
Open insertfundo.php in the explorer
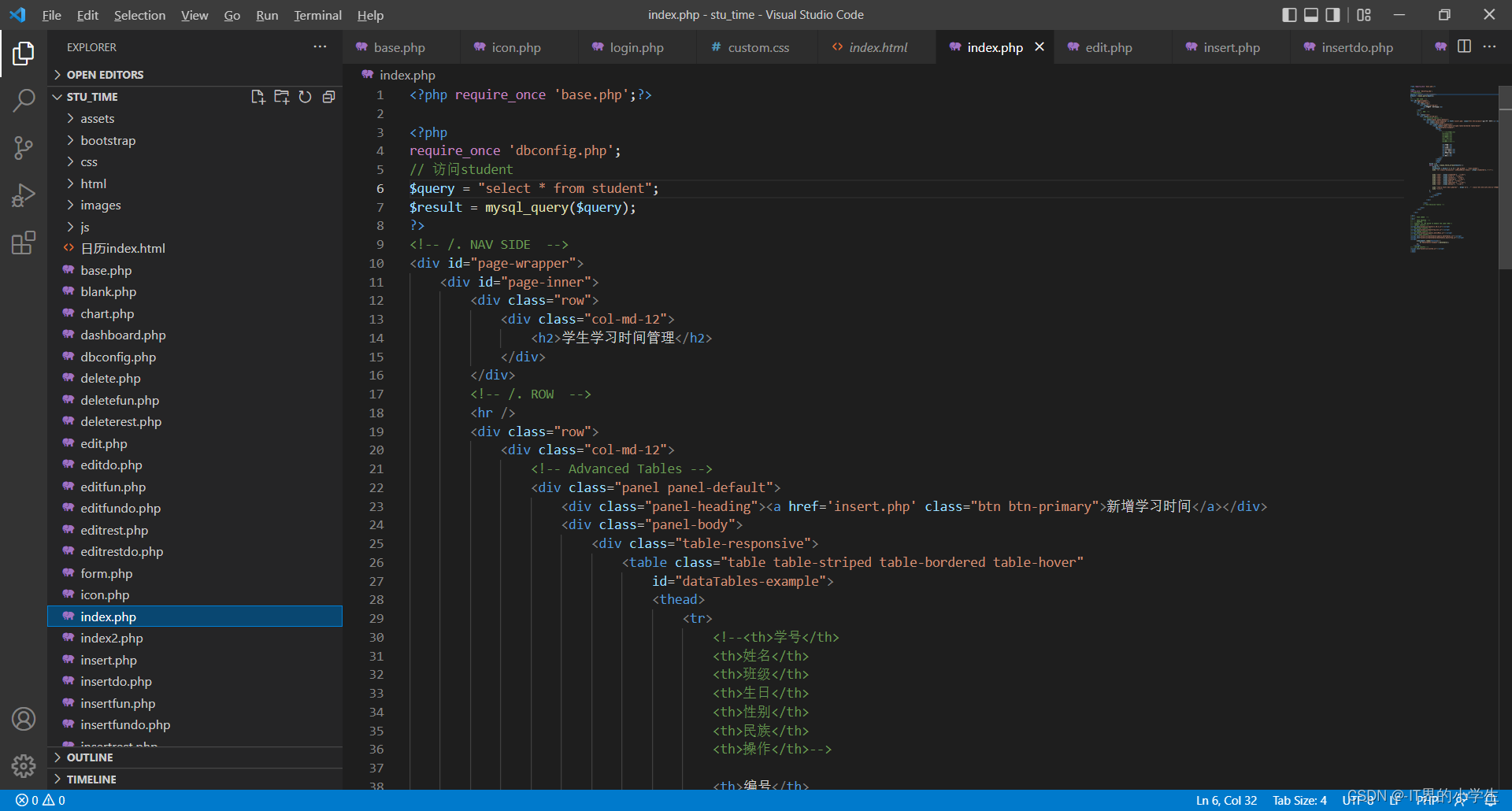click(195, 725)
